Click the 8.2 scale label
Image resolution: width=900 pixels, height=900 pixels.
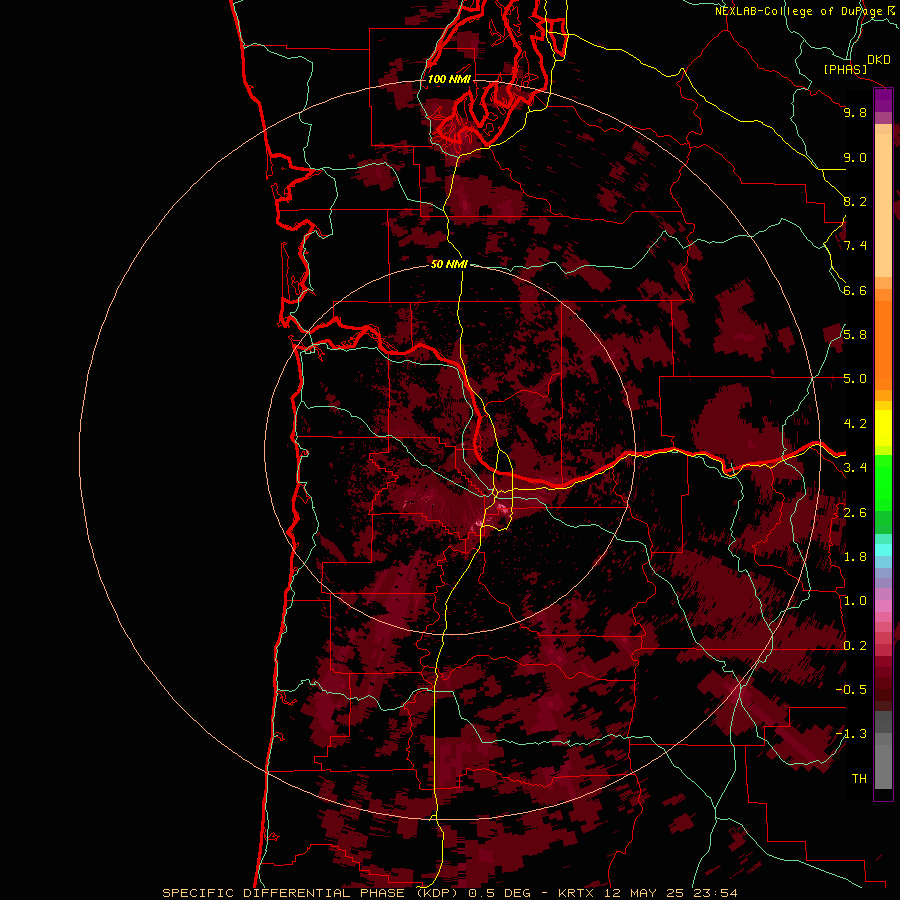point(855,201)
